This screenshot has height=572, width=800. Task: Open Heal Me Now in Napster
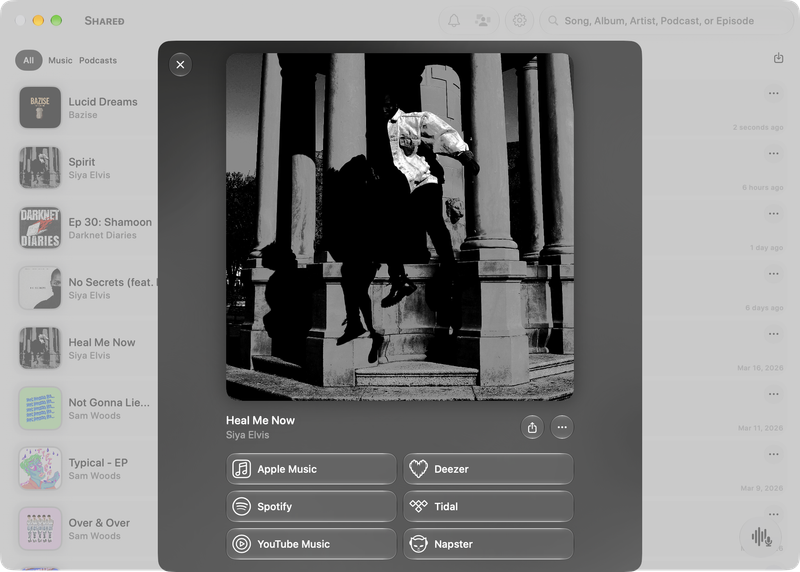[488, 544]
